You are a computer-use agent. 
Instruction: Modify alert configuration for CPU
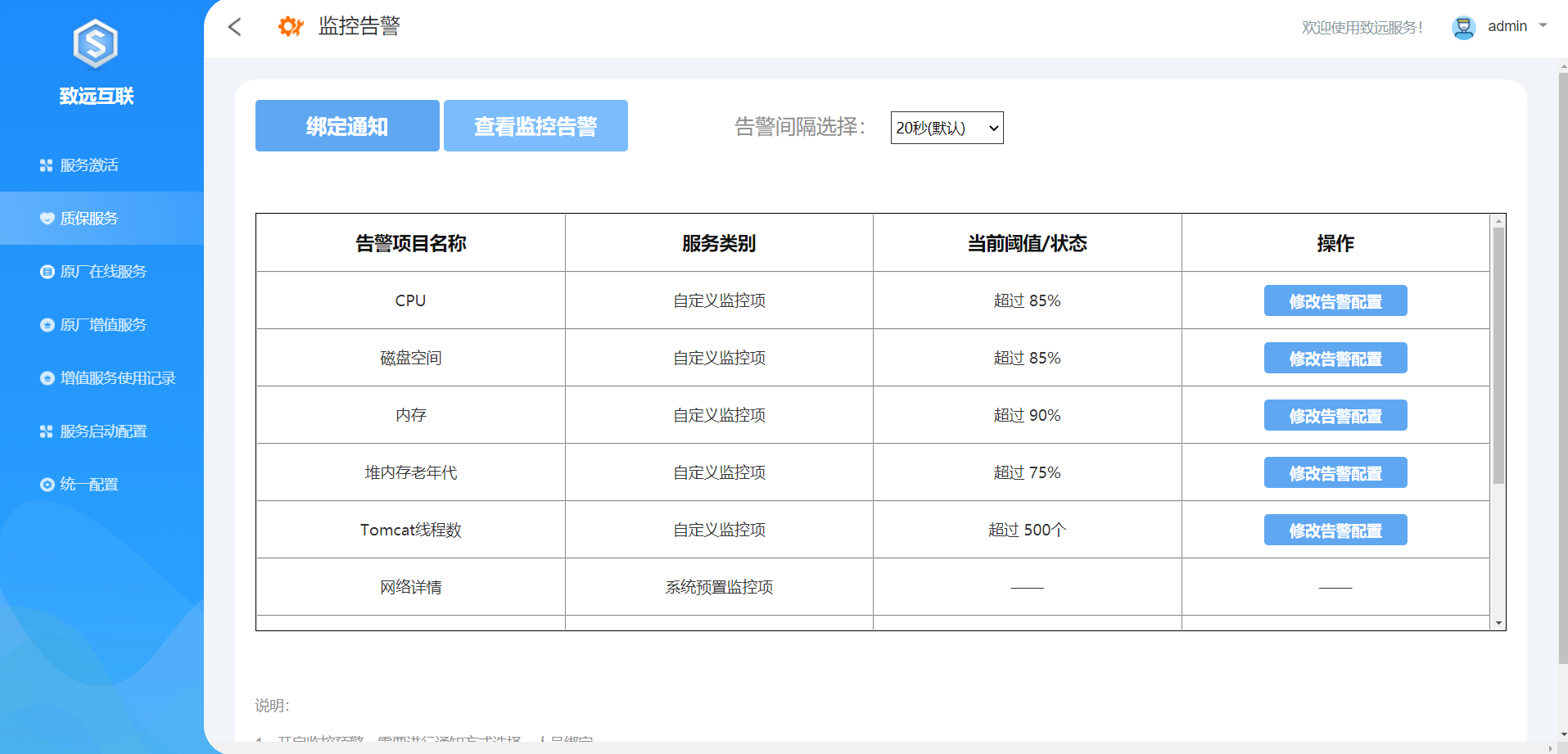[x=1335, y=300]
